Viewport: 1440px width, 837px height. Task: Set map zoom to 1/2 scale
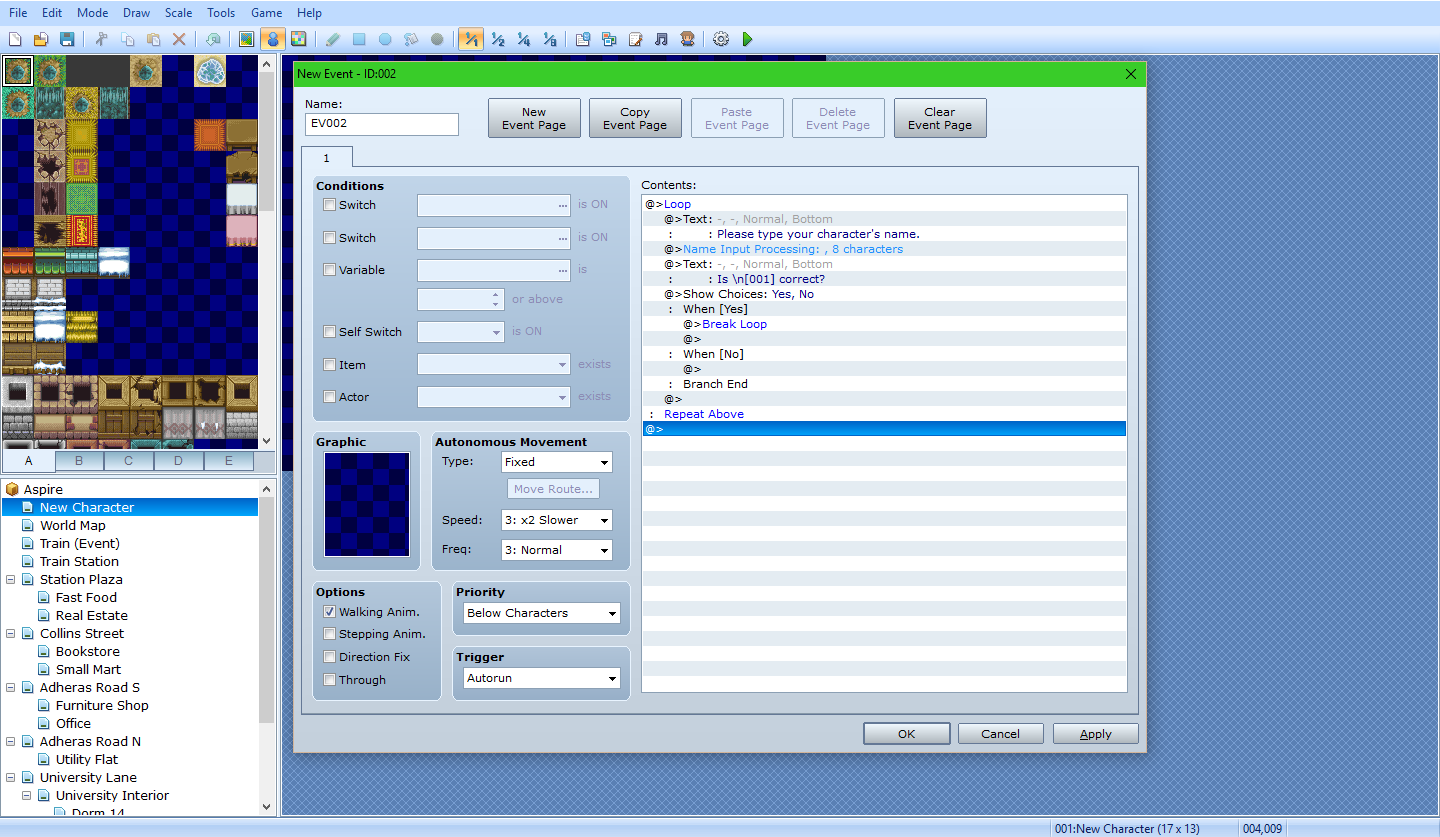click(497, 39)
